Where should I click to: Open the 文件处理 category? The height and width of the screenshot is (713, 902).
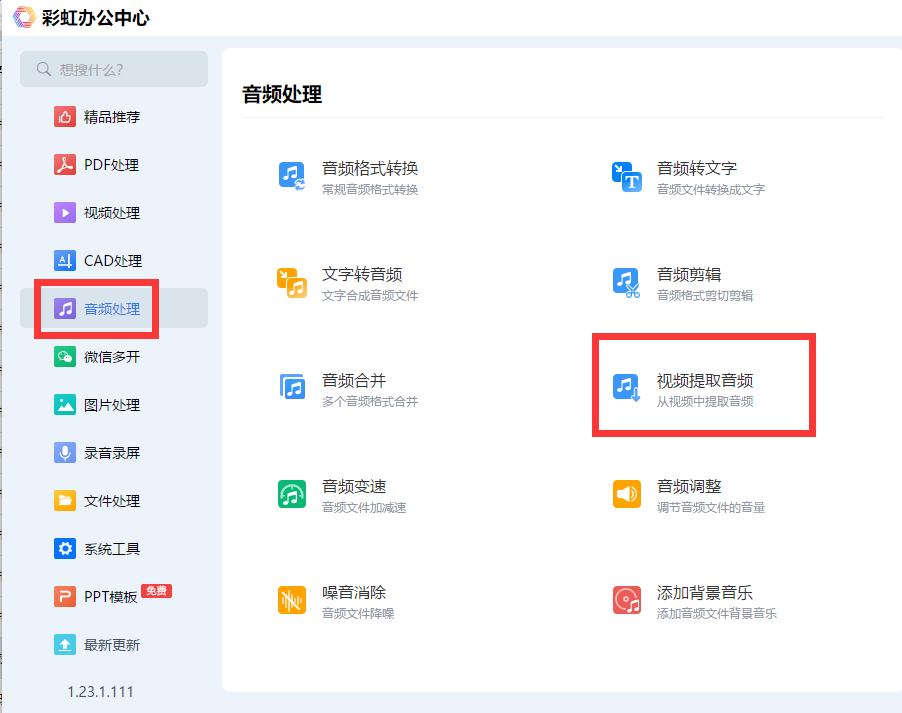[x=112, y=501]
